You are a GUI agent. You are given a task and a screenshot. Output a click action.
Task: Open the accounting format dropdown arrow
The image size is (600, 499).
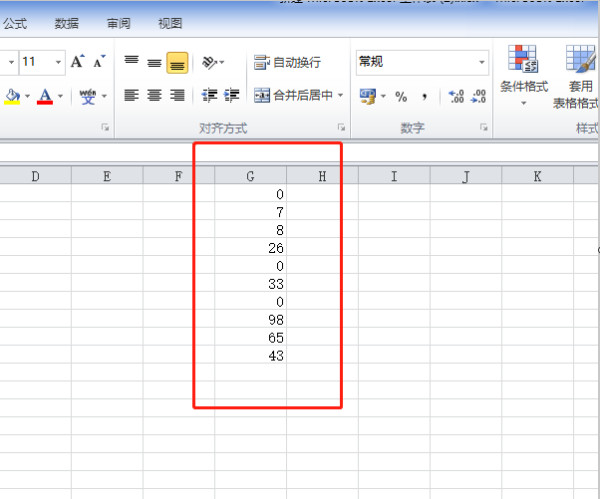383,96
